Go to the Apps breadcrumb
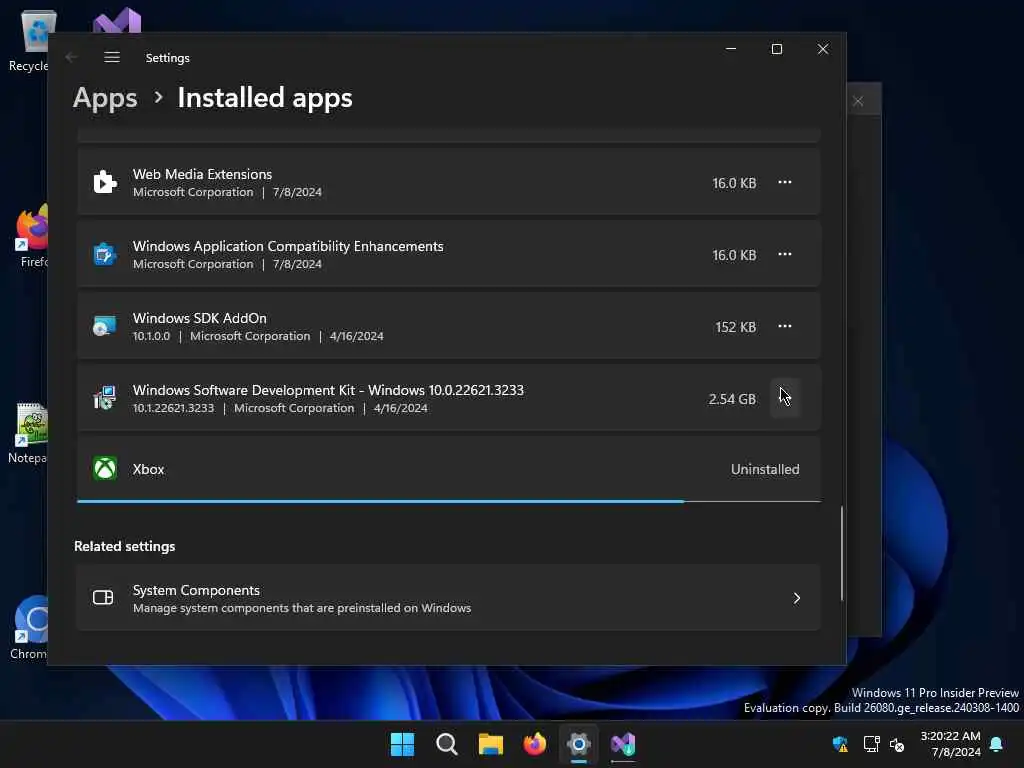Screen dimensions: 1024x768 (105, 98)
